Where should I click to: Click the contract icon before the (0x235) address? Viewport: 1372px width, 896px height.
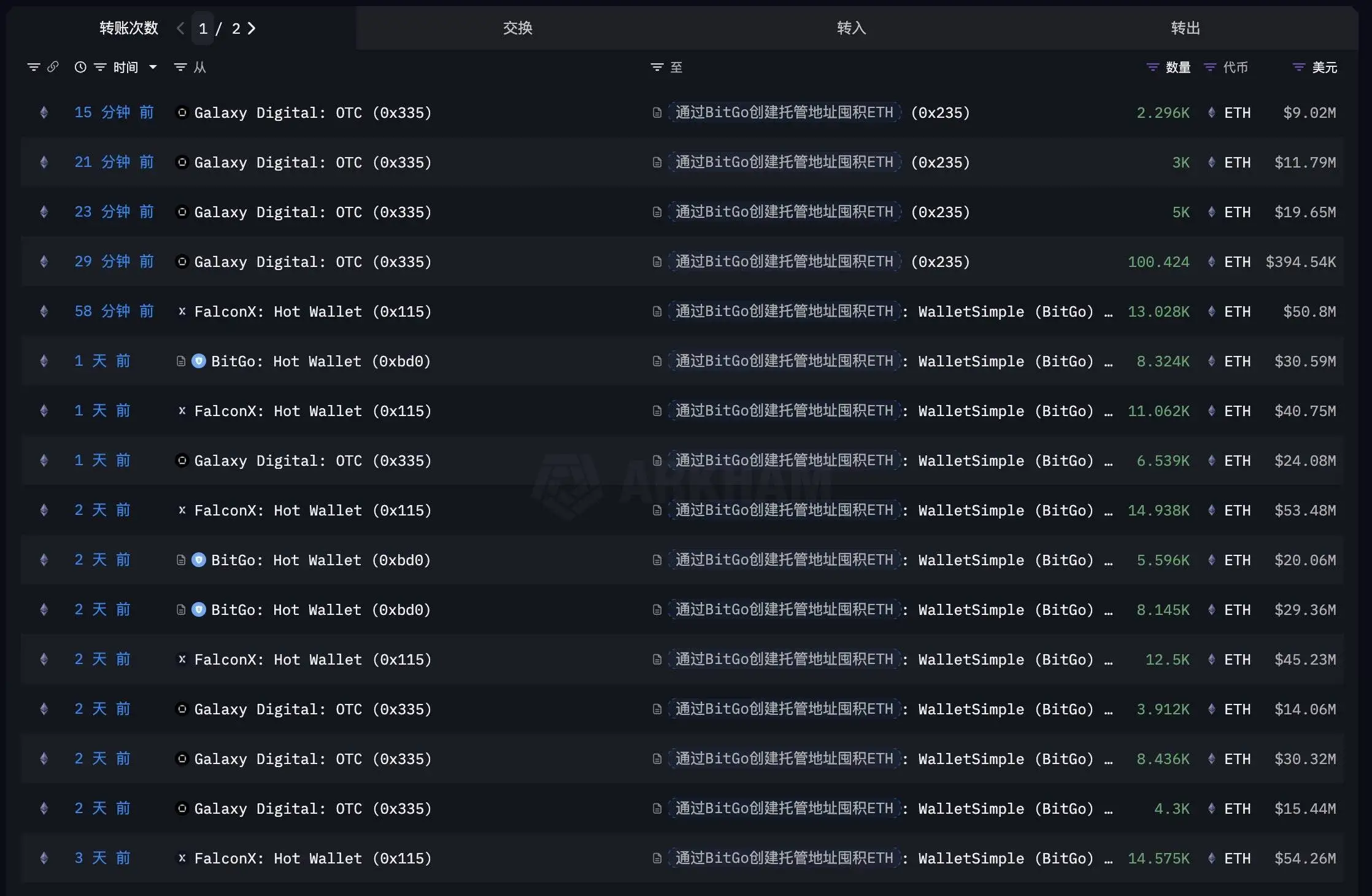pos(656,112)
